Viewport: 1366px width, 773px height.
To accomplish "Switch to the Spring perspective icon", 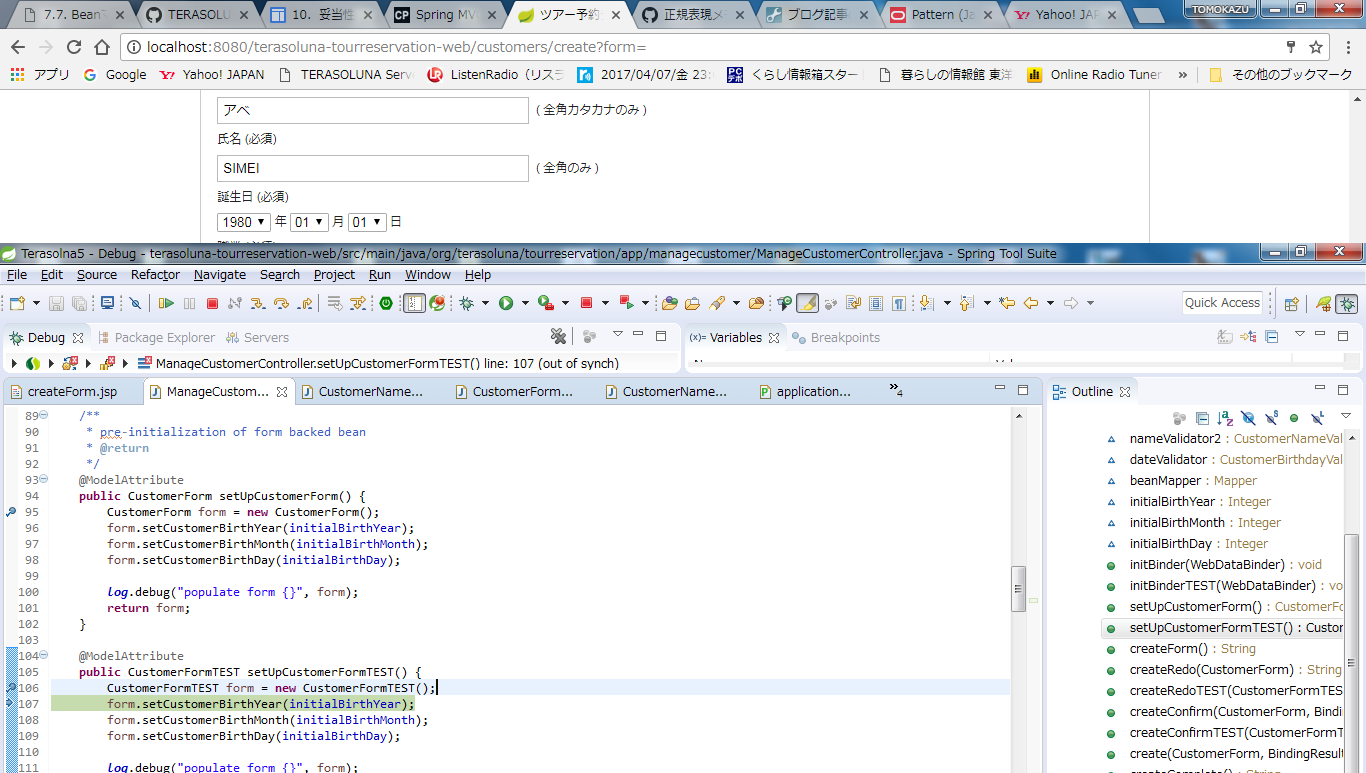I will tap(1323, 304).
